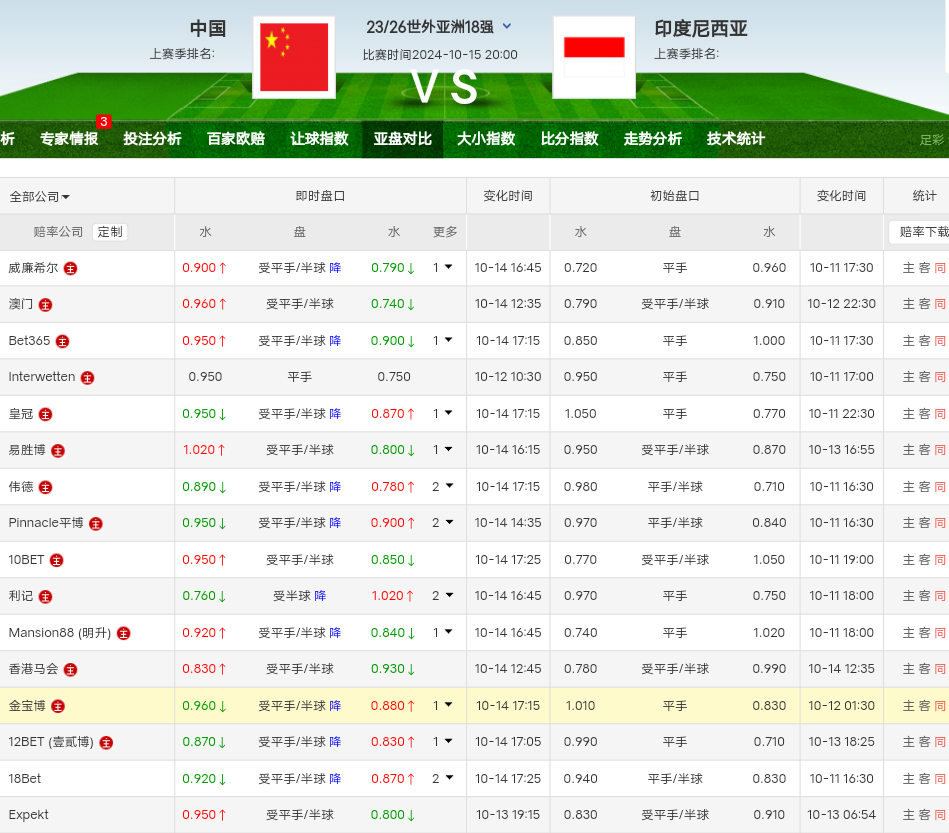
Task: Click 客 stats link in 澳门 row
Action: pos(924,305)
